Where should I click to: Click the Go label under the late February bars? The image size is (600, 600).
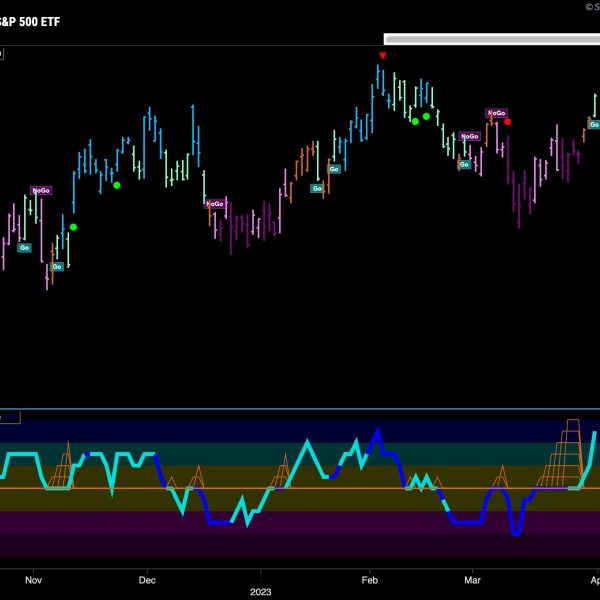[464, 165]
